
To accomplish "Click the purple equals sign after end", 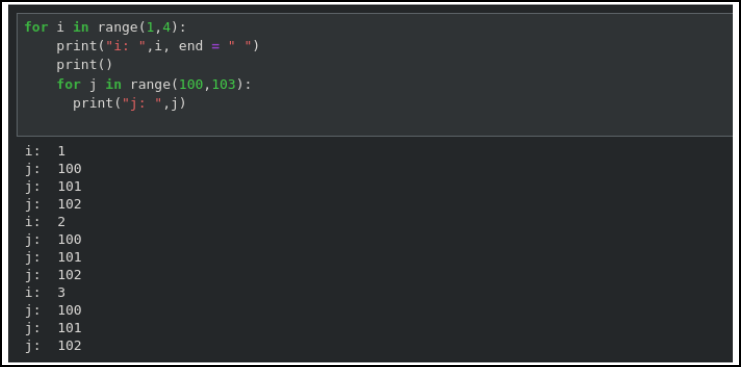I will pos(215,46).
